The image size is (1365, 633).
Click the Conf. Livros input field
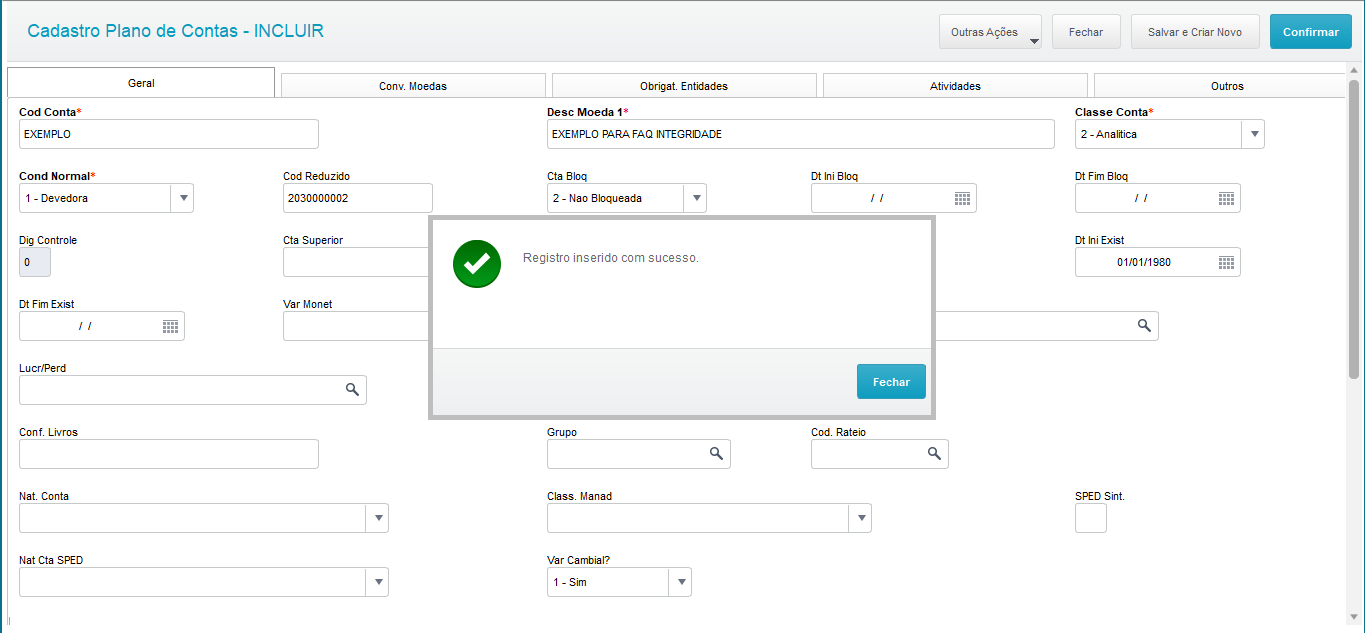tap(168, 454)
